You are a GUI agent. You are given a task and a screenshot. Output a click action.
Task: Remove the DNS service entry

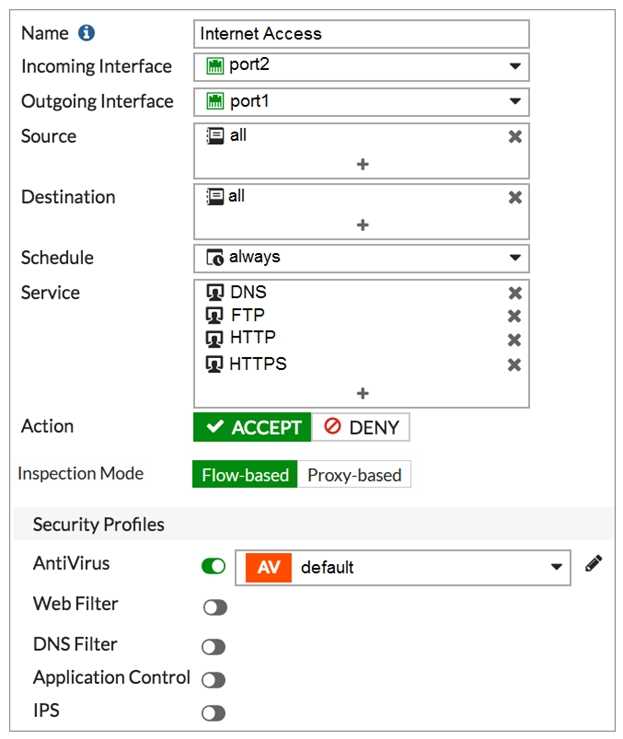coord(515,293)
